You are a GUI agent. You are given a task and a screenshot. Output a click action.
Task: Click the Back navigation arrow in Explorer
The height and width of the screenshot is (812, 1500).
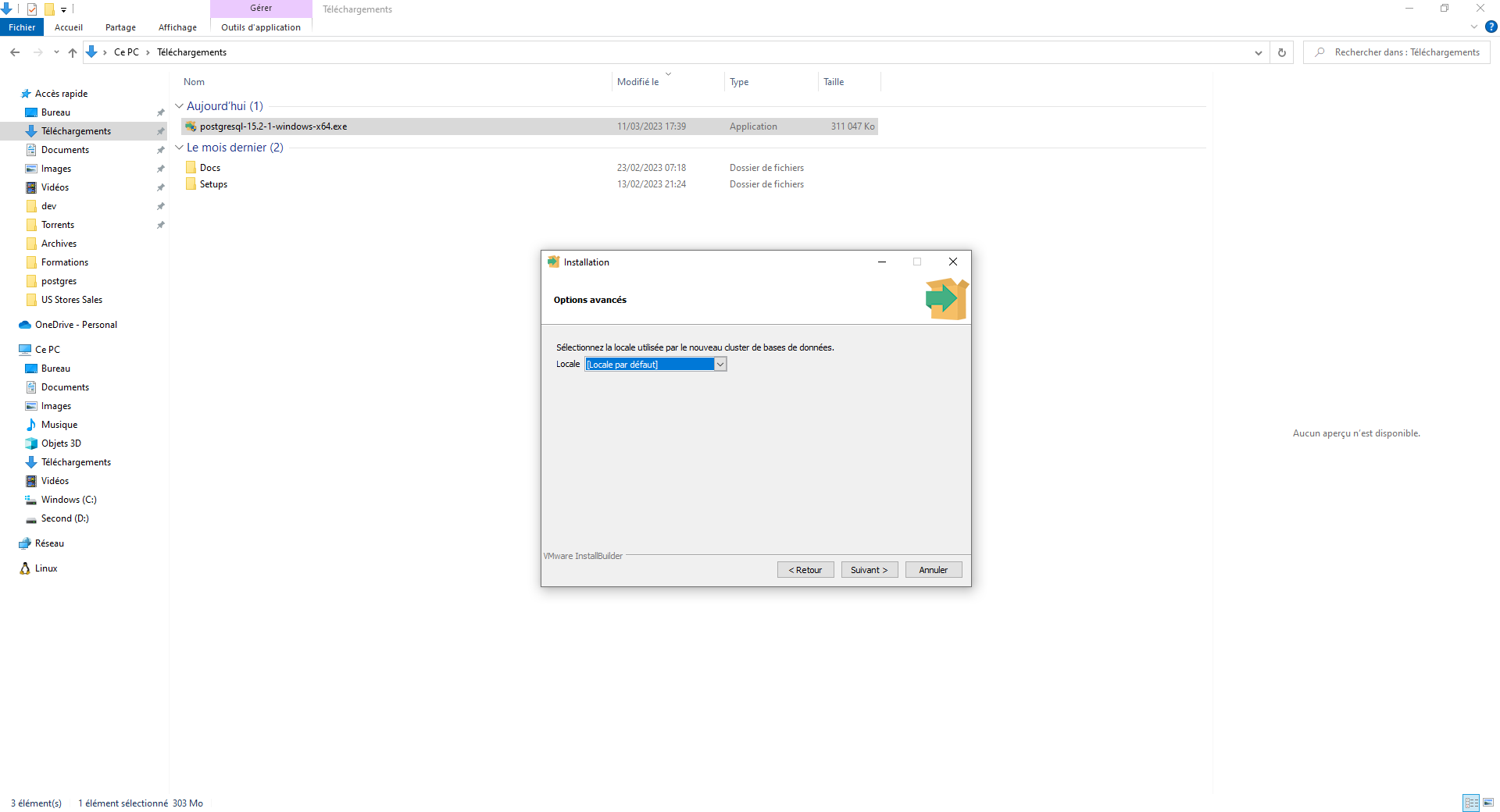[x=15, y=52]
